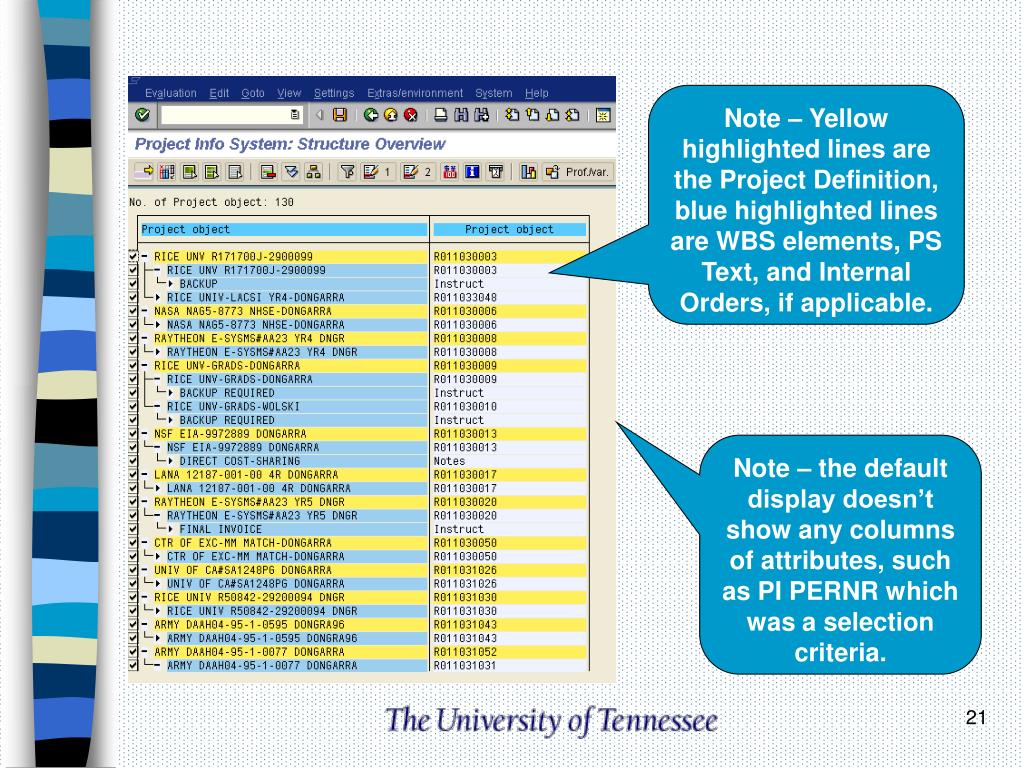Click the bar chart graphic icon
Viewport: 1024px width, 768px height.
click(528, 172)
